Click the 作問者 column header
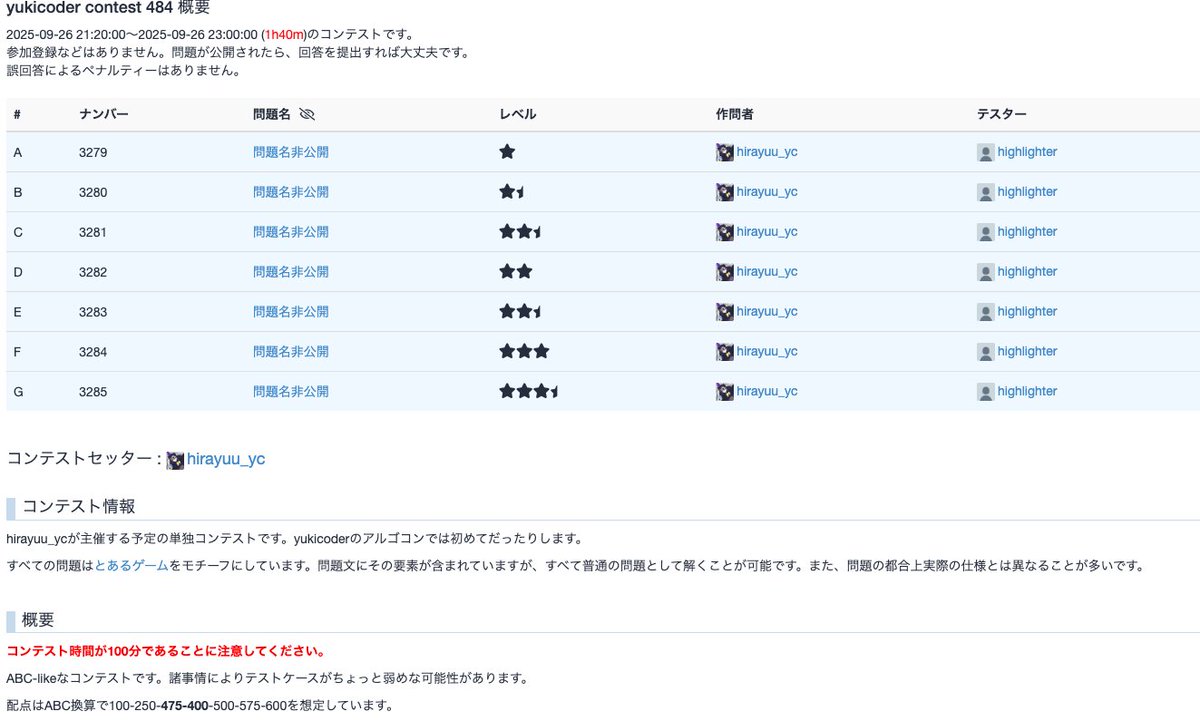The height and width of the screenshot is (721, 1200). coord(735,114)
